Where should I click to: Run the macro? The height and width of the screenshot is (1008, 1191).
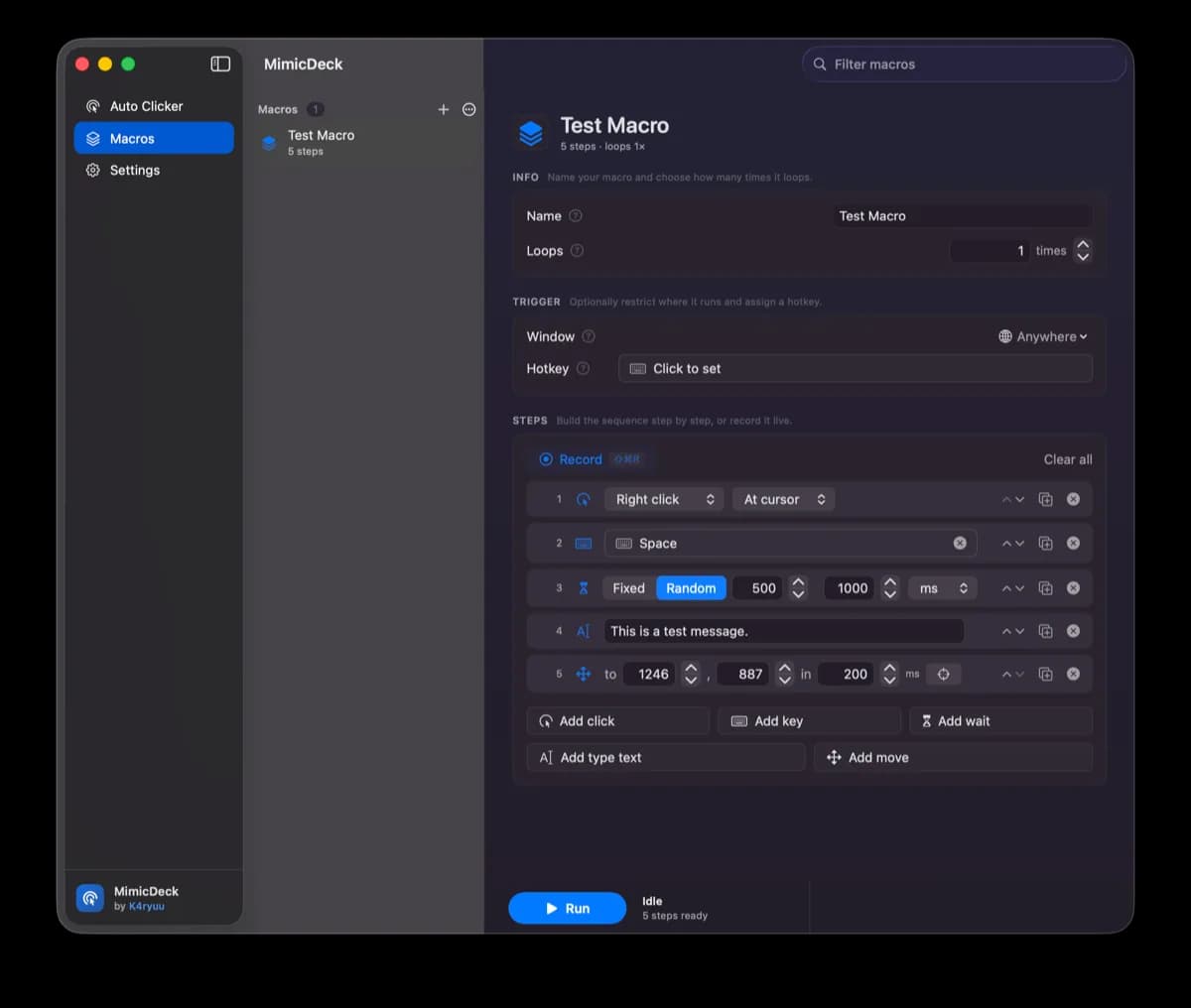pos(567,908)
